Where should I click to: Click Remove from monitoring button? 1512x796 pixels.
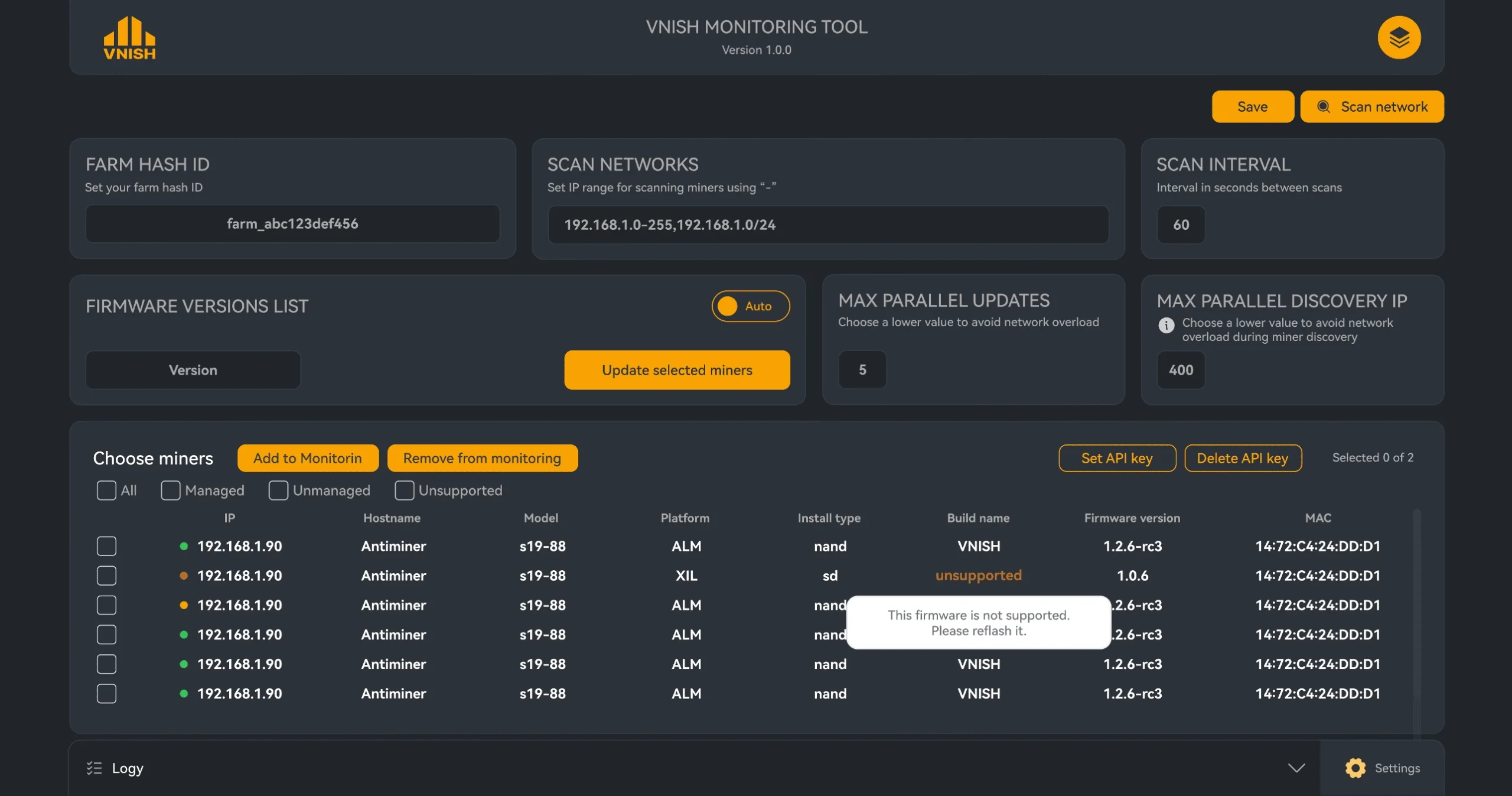click(482, 458)
